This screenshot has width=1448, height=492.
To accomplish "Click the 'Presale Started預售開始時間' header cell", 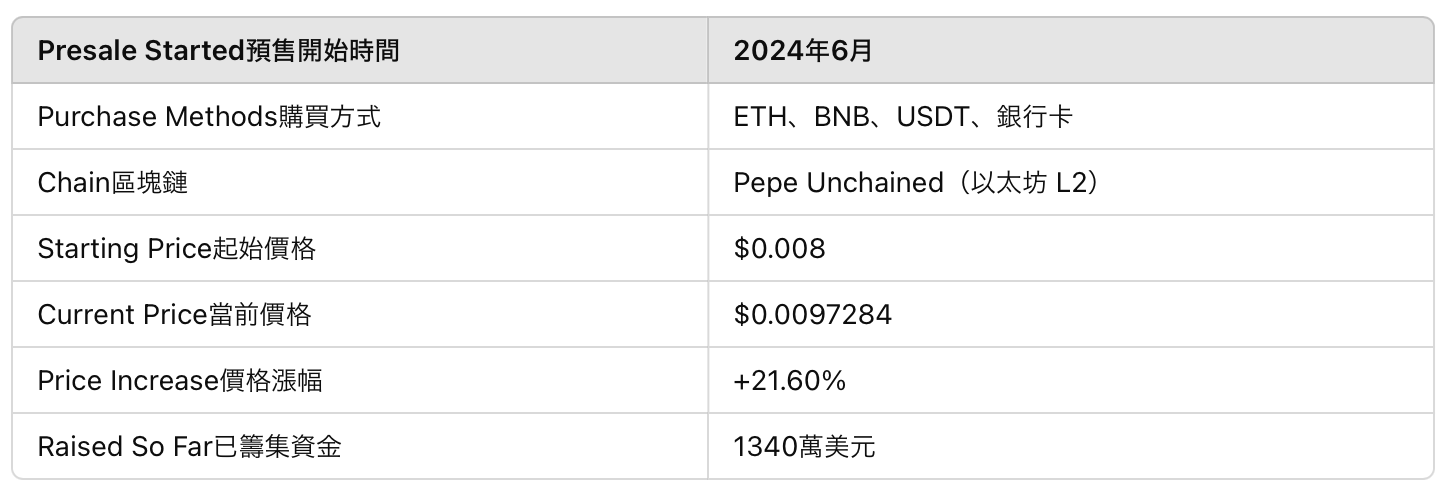I will [x=218, y=51].
